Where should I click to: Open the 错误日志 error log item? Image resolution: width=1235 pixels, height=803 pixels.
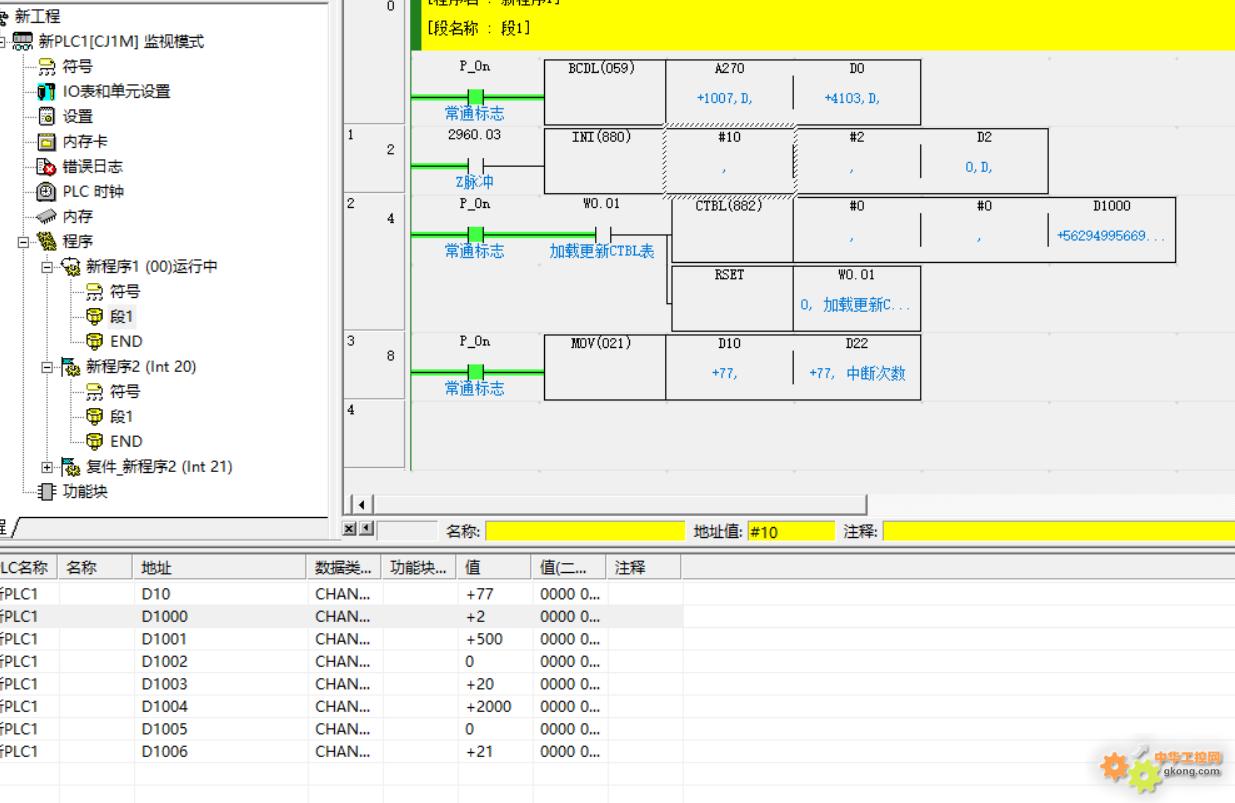tap(92, 166)
